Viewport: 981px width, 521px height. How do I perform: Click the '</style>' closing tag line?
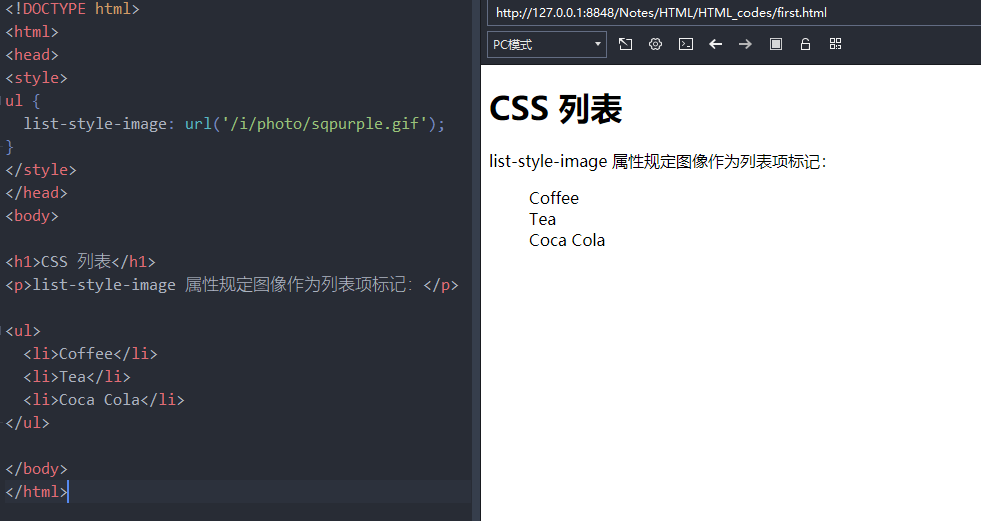[41, 170]
